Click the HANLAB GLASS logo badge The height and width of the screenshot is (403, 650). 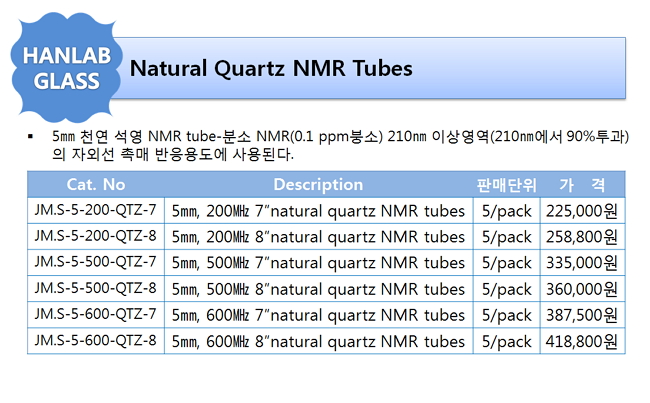66,68
